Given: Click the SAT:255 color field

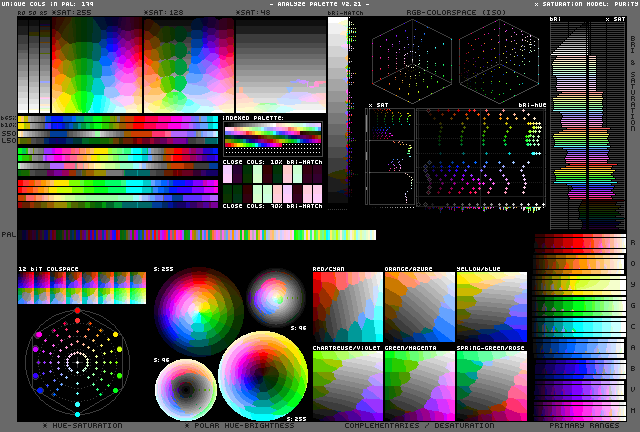Looking at the screenshot, I should (96, 65).
